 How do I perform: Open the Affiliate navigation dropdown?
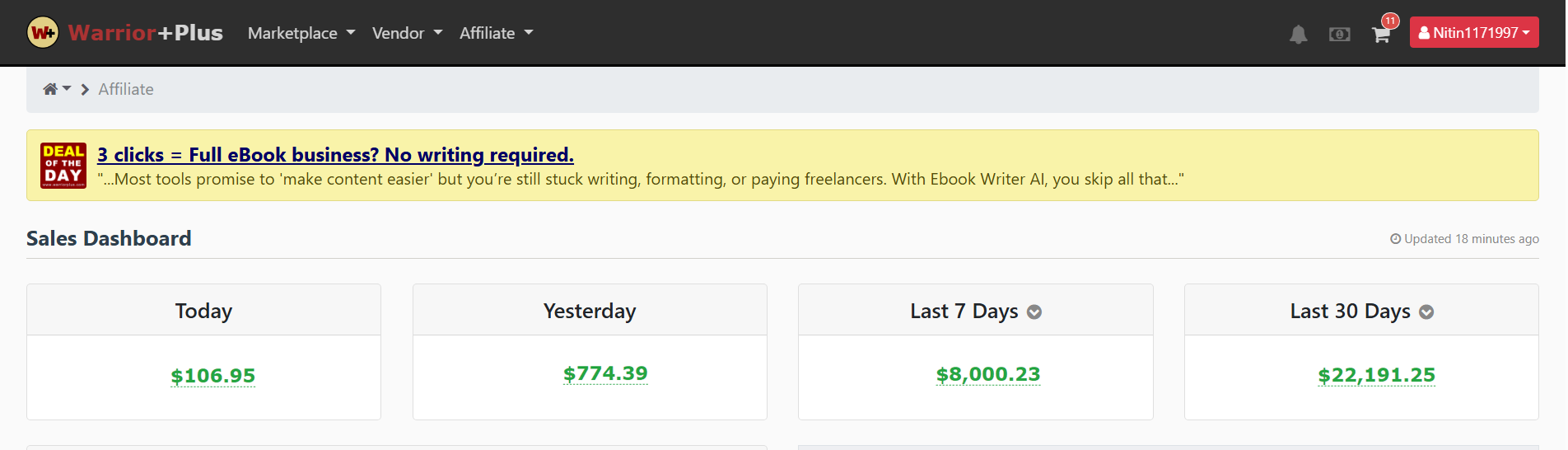click(496, 33)
